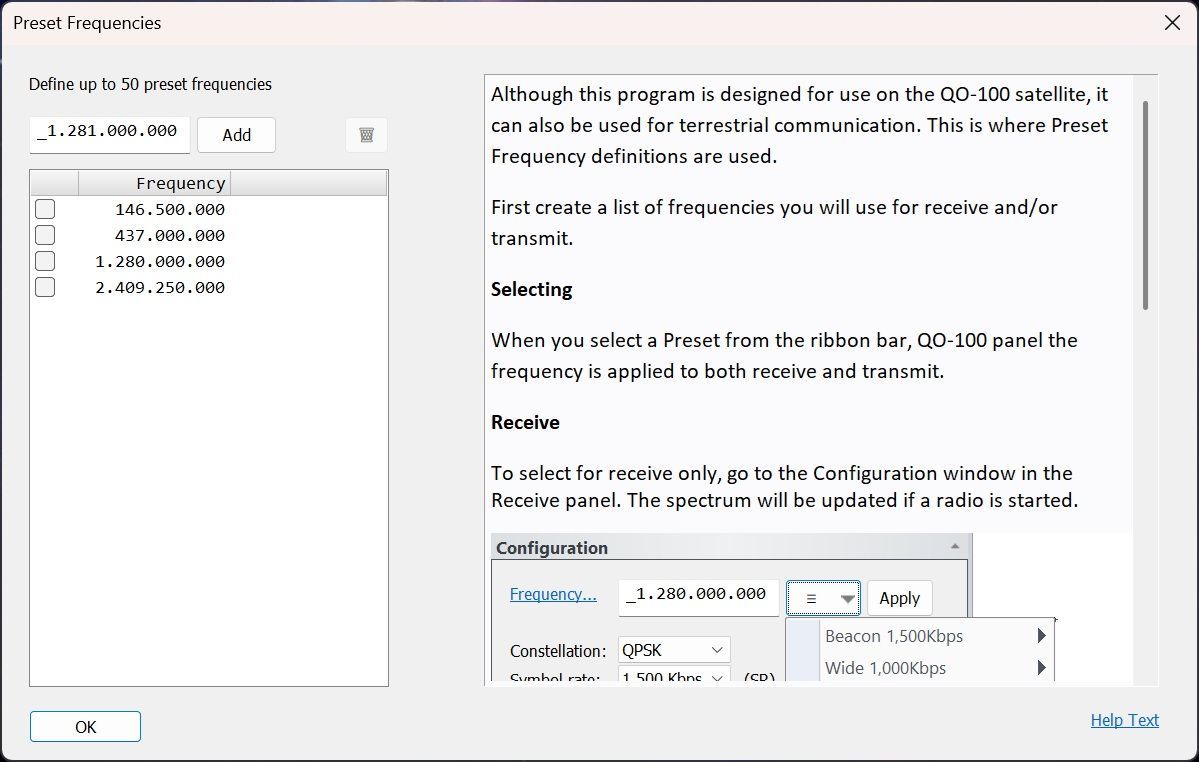Tick the checkbox for 1.280.000.000
The width and height of the screenshot is (1199, 762).
(45, 261)
